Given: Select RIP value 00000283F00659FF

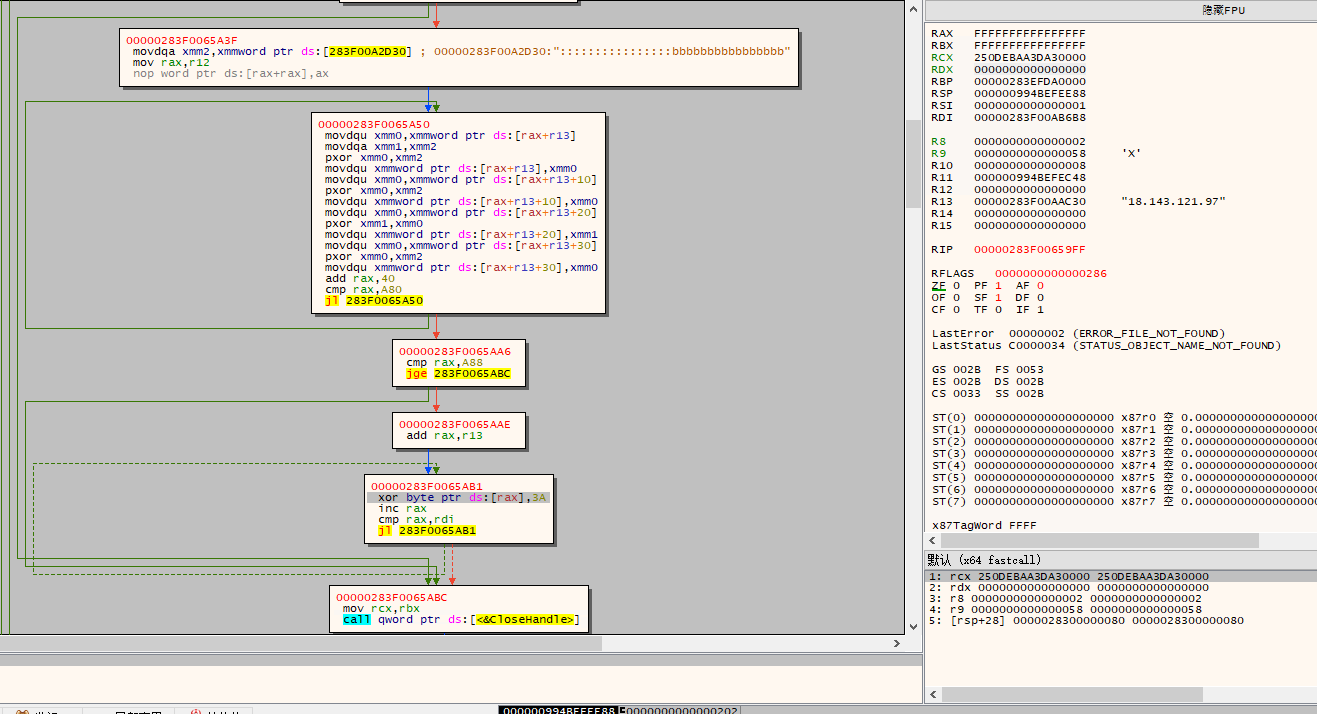Looking at the screenshot, I should [1029, 249].
